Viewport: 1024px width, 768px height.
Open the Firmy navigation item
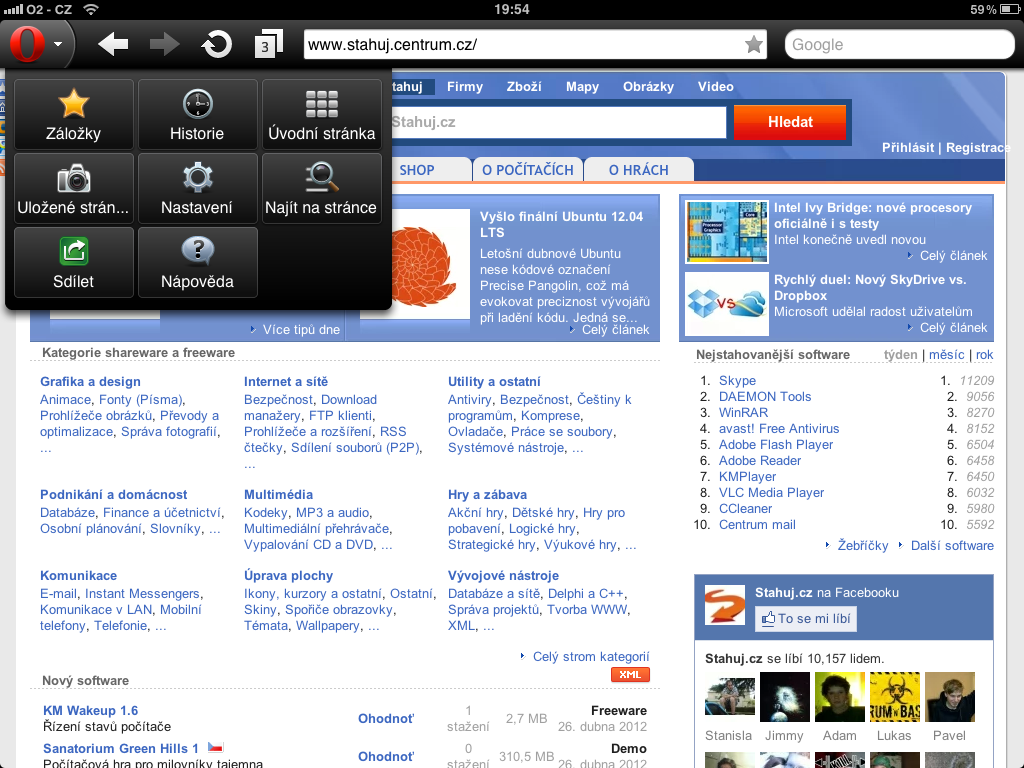[465, 86]
